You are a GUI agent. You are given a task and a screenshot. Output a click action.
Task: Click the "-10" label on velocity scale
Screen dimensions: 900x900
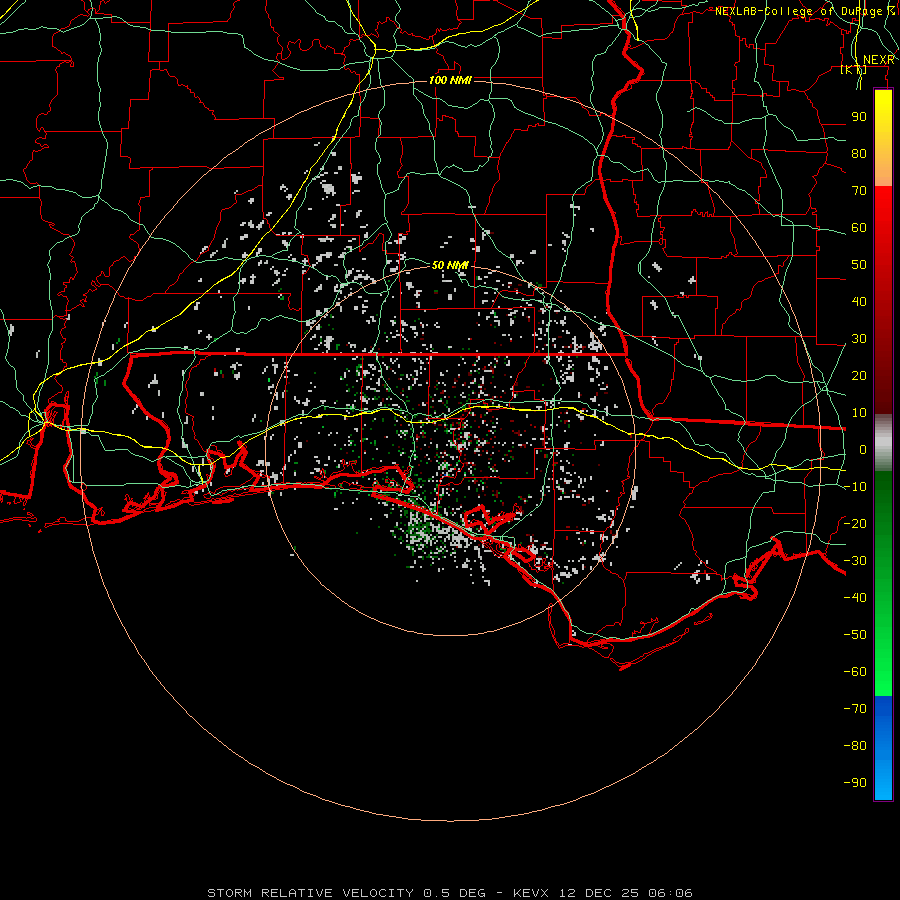855,487
